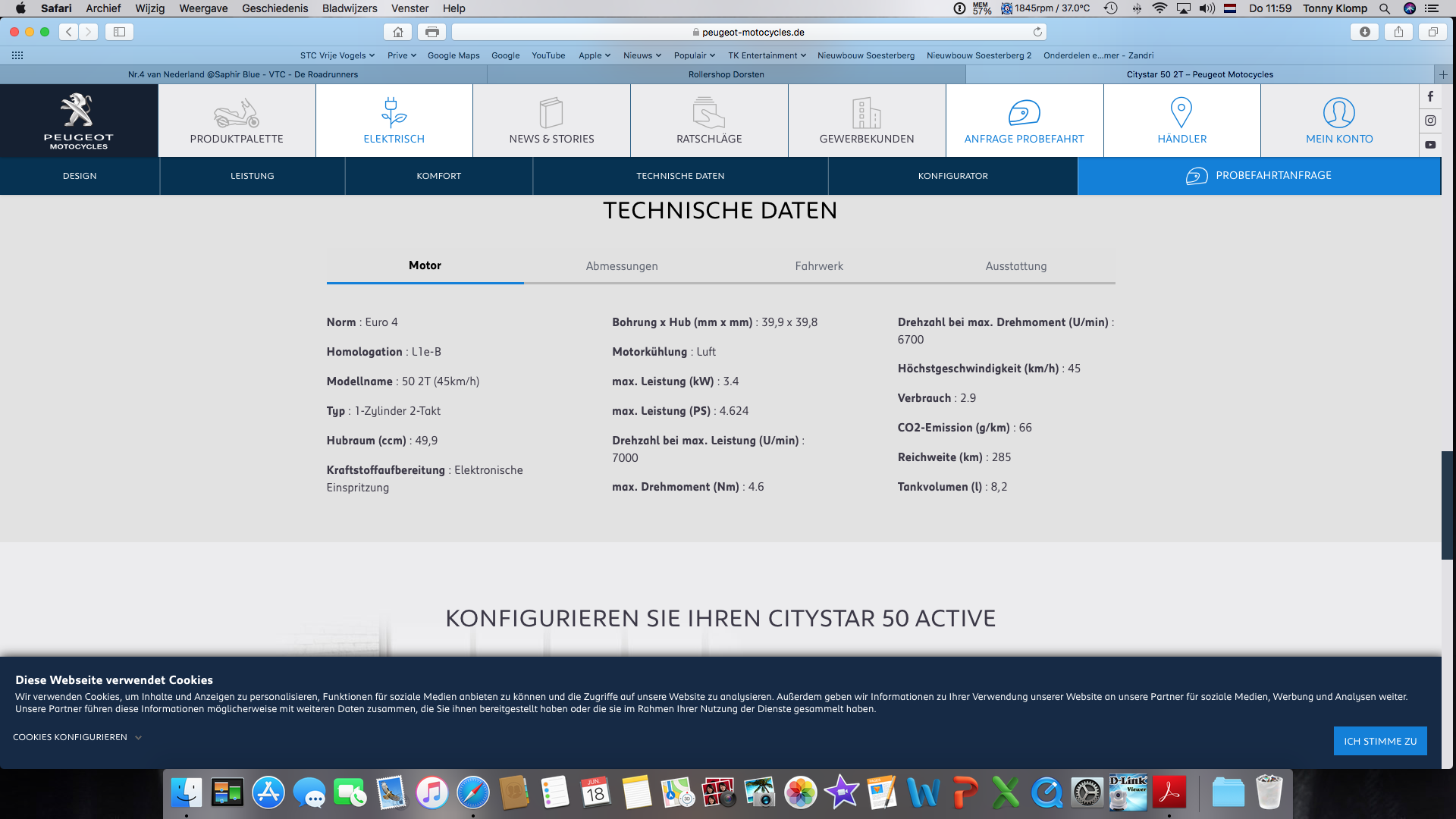Jump to Technische Daten section link
Screen dimensions: 1456x819
[x=680, y=176]
